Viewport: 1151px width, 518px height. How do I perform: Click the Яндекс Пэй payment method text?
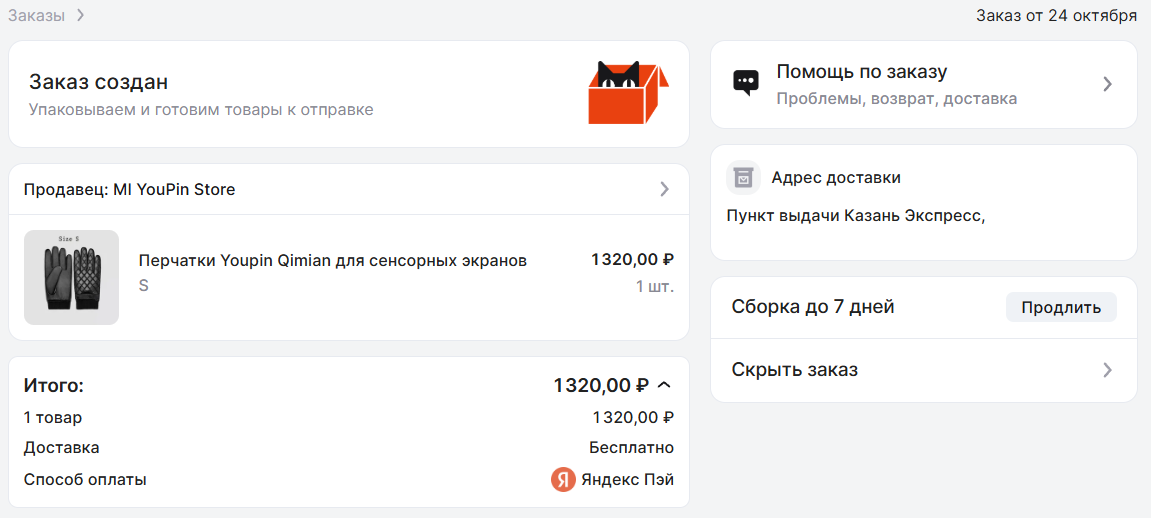(627, 479)
